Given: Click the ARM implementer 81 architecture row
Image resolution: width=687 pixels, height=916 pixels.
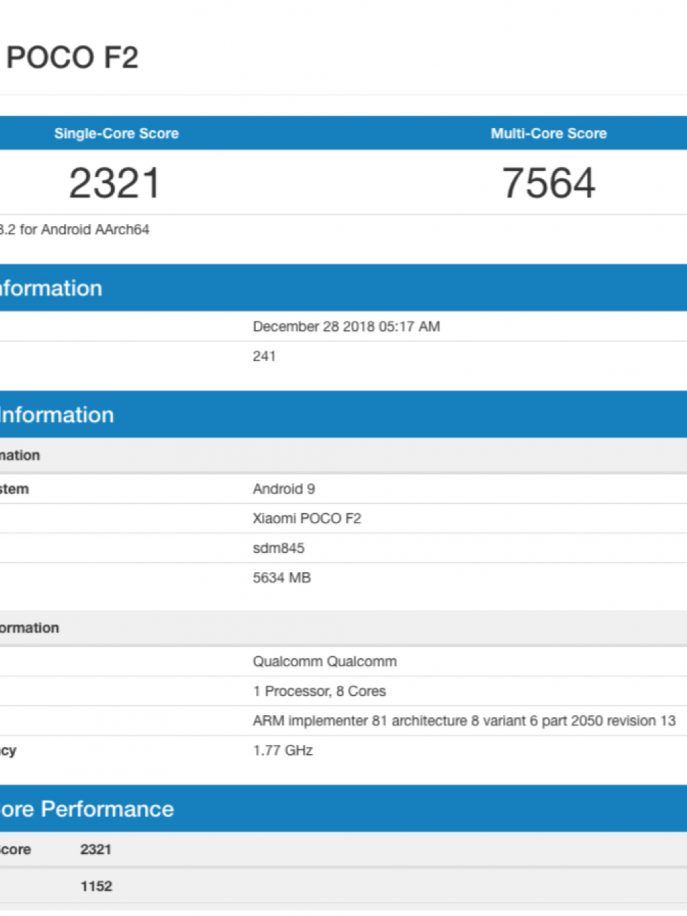Looking at the screenshot, I should point(464,720).
